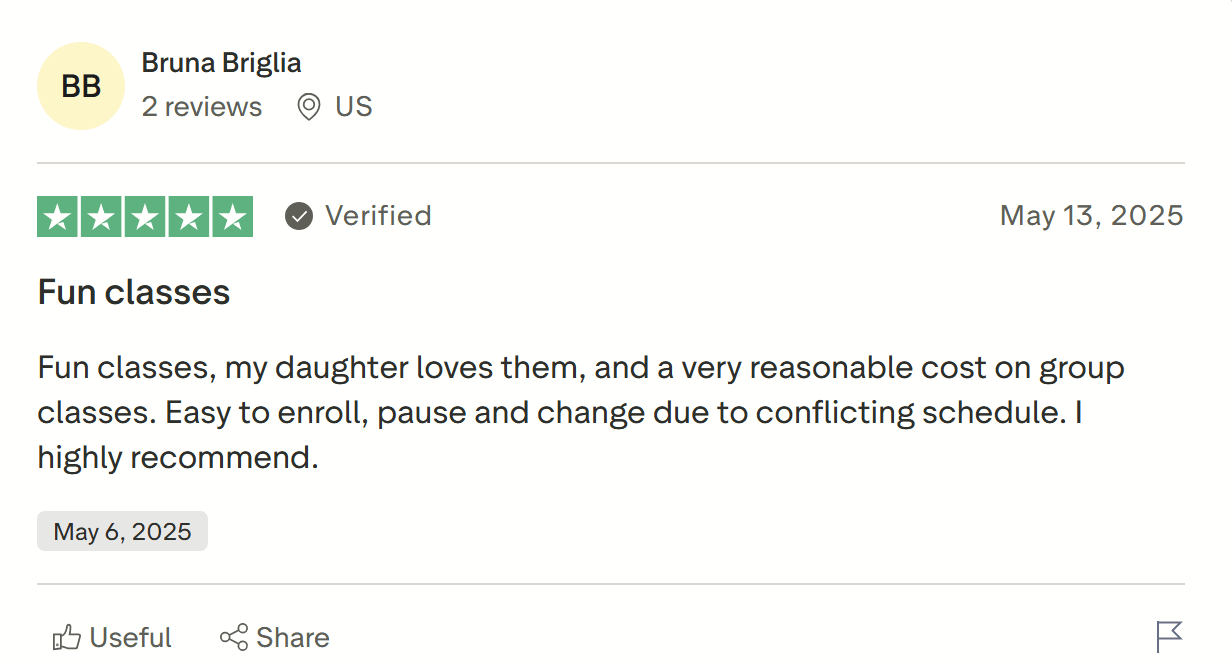
Task: Open Bruna Briglia's reviewer profile name
Action: point(221,63)
